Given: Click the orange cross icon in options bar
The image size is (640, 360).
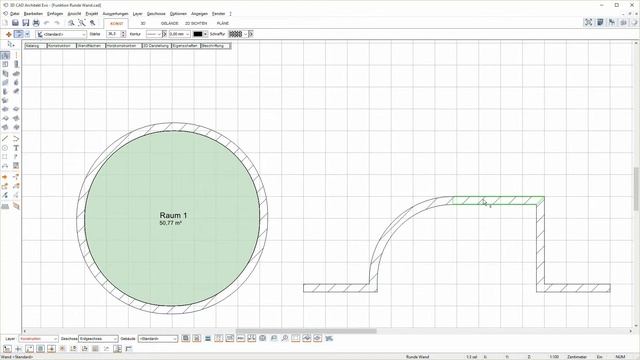Looking at the screenshot, I should point(8,34).
